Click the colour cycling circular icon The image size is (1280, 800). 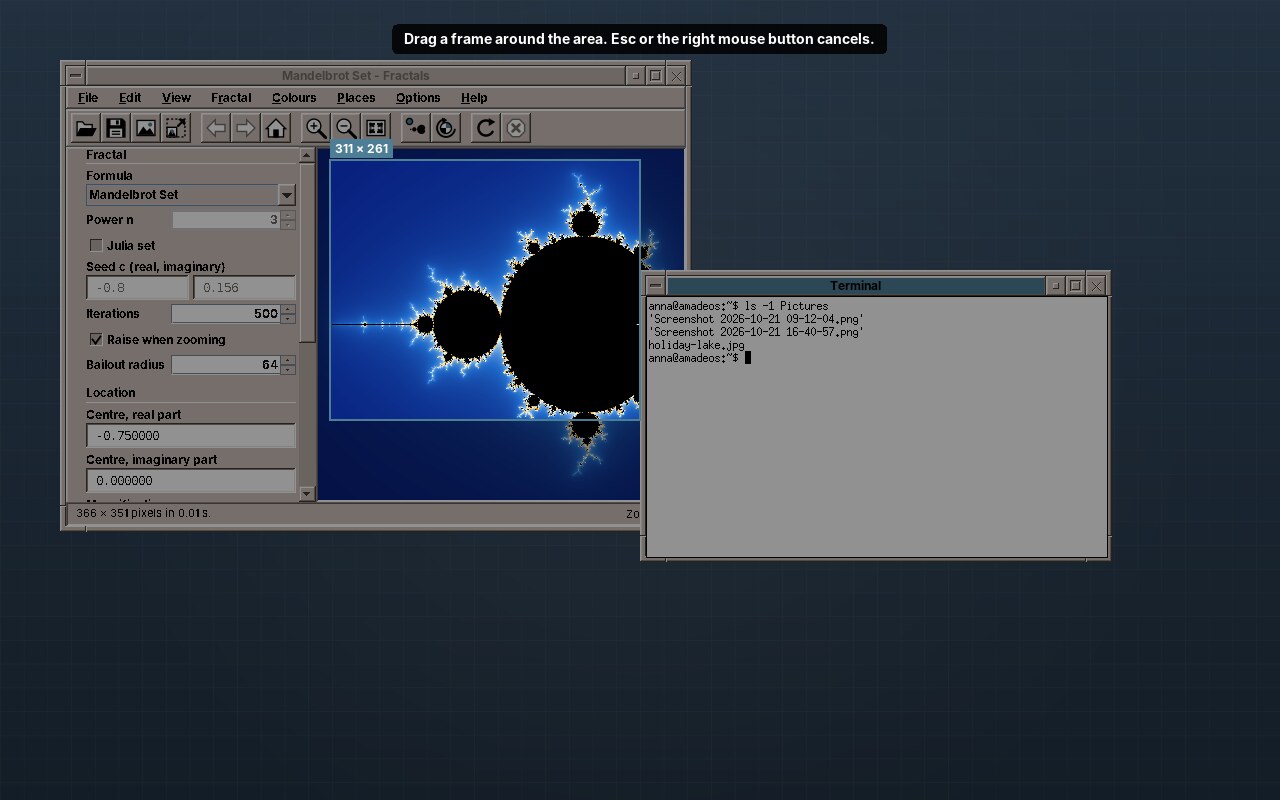[x=446, y=128]
